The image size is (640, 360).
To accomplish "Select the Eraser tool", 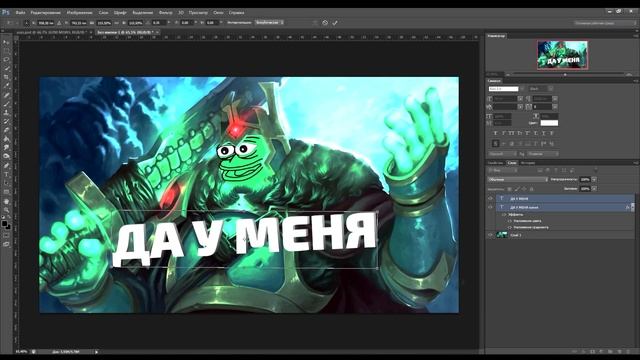I will 6,130.
